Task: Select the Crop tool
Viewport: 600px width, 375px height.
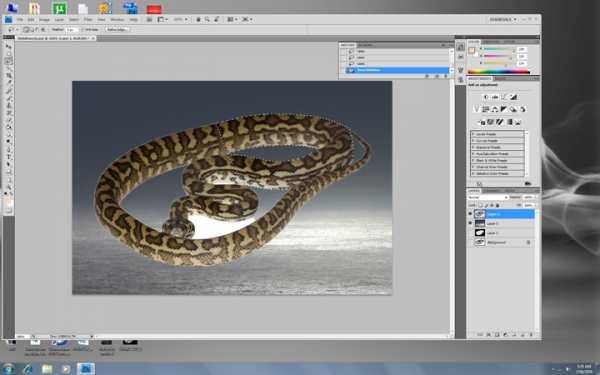Action: tap(9, 76)
